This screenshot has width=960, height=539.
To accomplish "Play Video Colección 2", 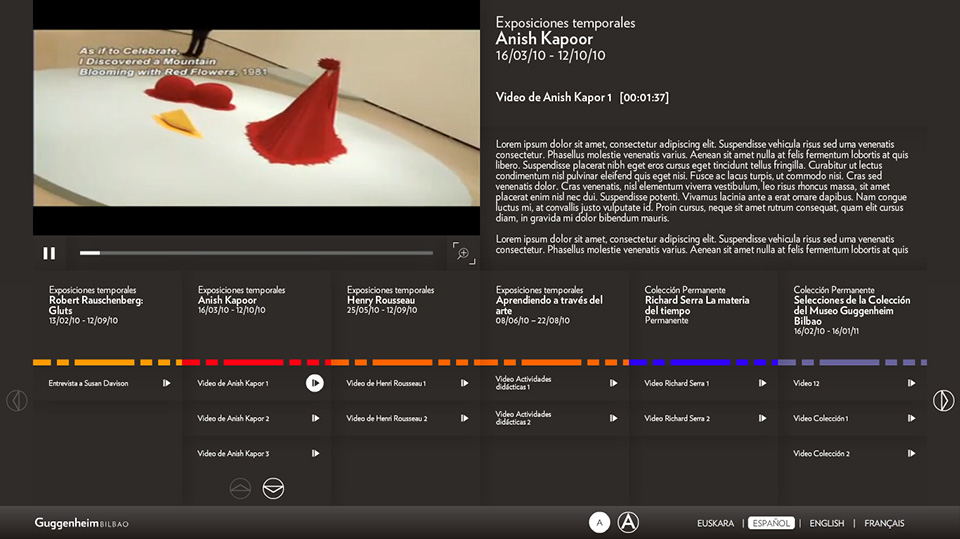I will click(x=912, y=454).
